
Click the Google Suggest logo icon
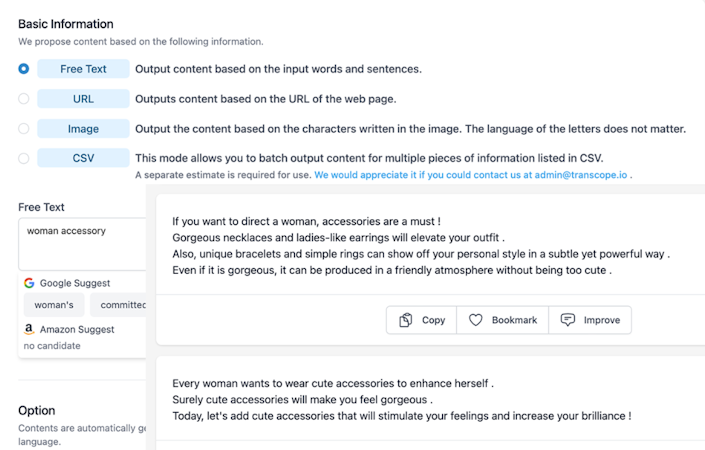(x=29, y=283)
